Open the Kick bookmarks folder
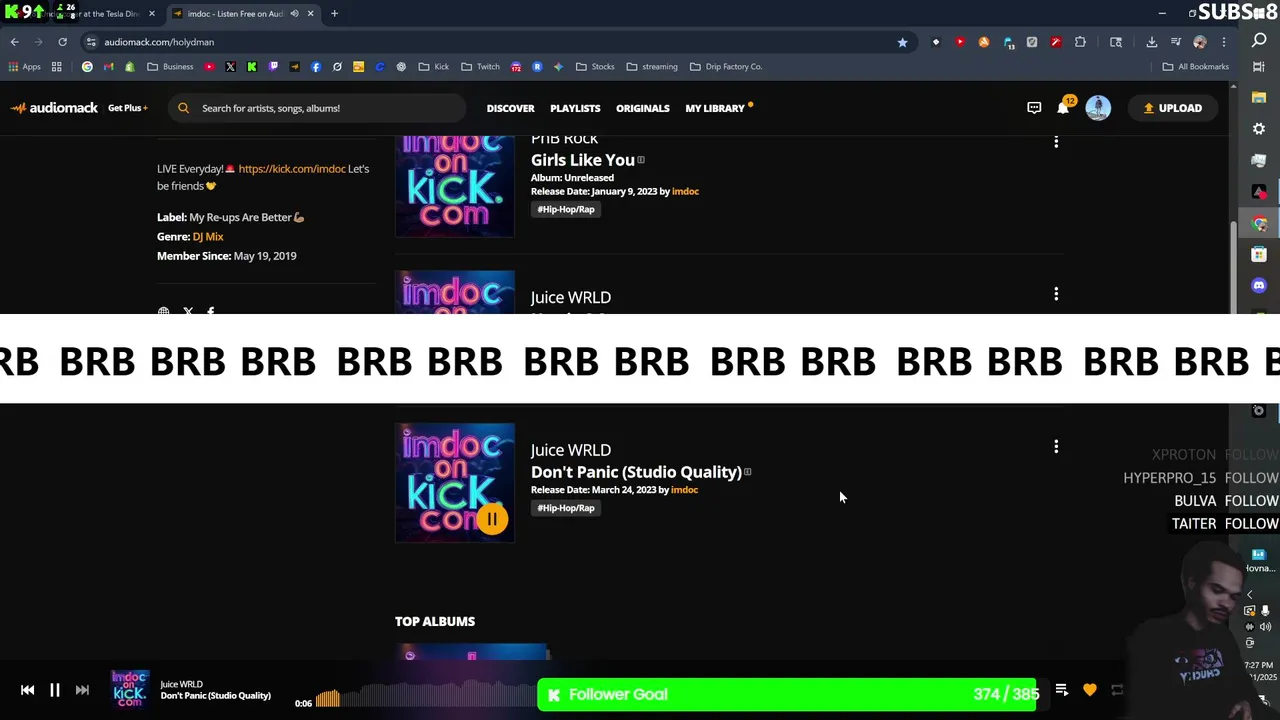This screenshot has height=720, width=1280. pyautogui.click(x=434, y=67)
